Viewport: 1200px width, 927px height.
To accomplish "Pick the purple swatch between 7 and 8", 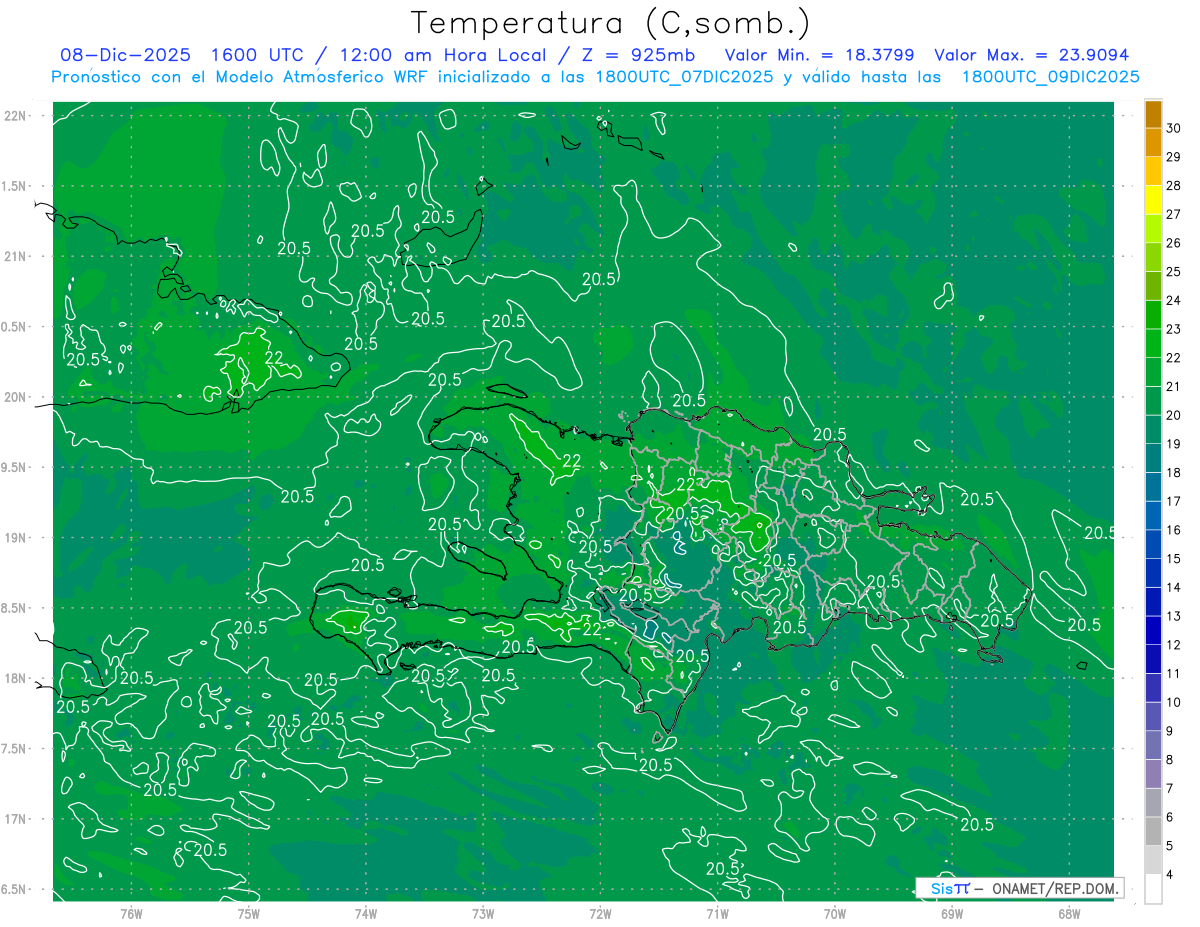I will [x=1154, y=773].
